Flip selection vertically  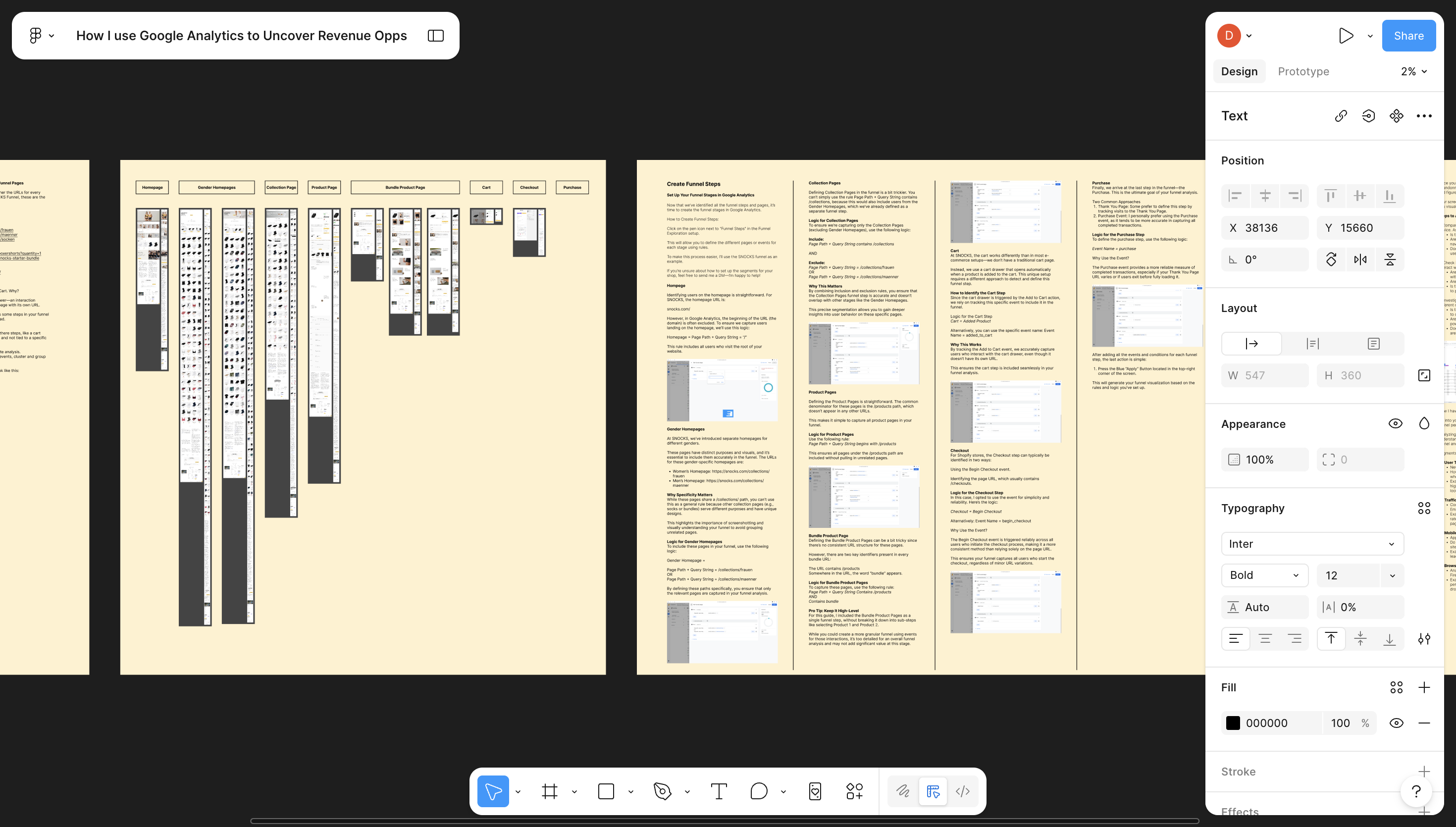click(1390, 259)
